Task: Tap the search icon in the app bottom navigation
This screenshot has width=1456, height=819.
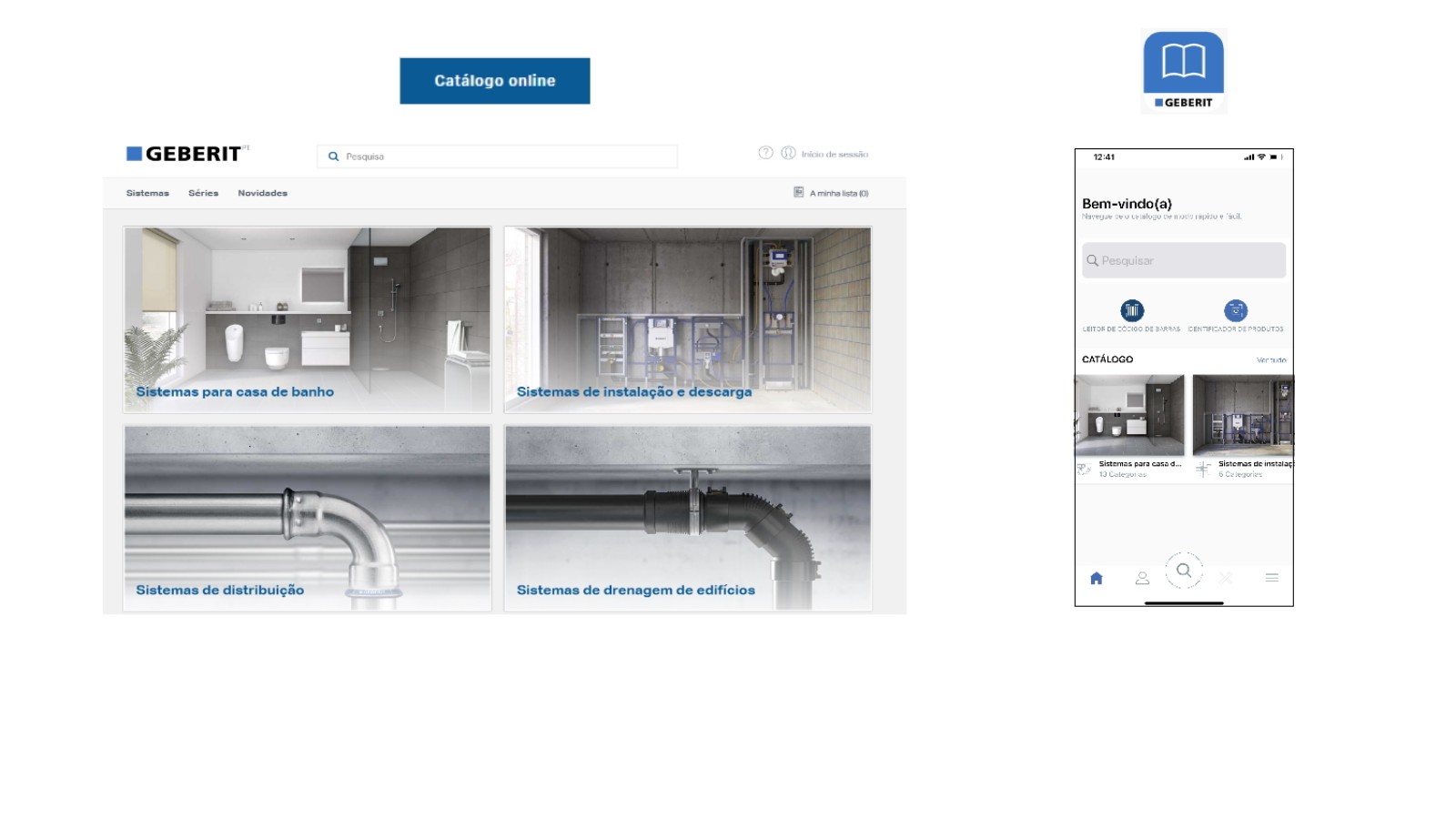Action: [x=1184, y=571]
